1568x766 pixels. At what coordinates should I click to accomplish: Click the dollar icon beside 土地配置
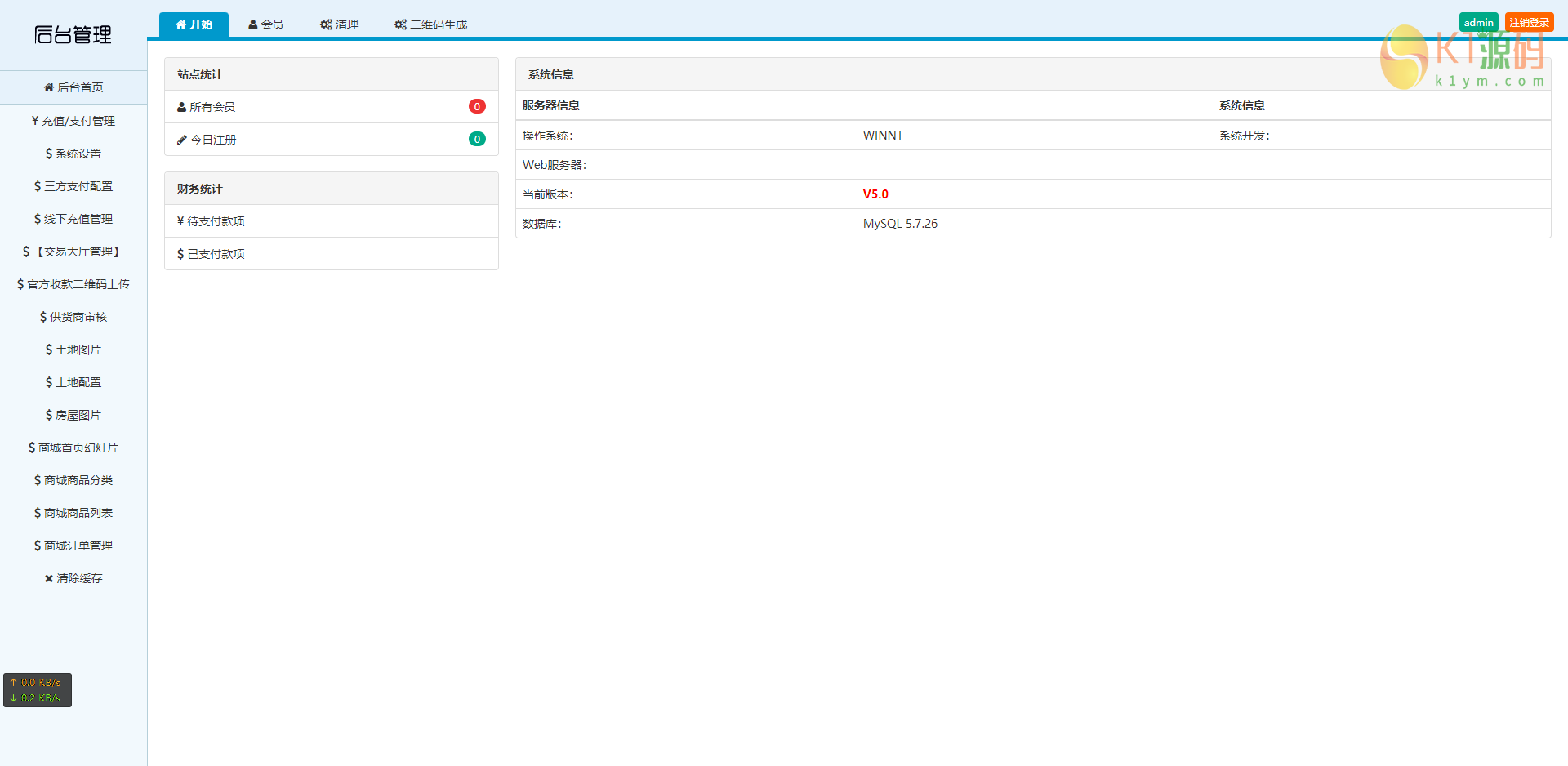(x=49, y=382)
